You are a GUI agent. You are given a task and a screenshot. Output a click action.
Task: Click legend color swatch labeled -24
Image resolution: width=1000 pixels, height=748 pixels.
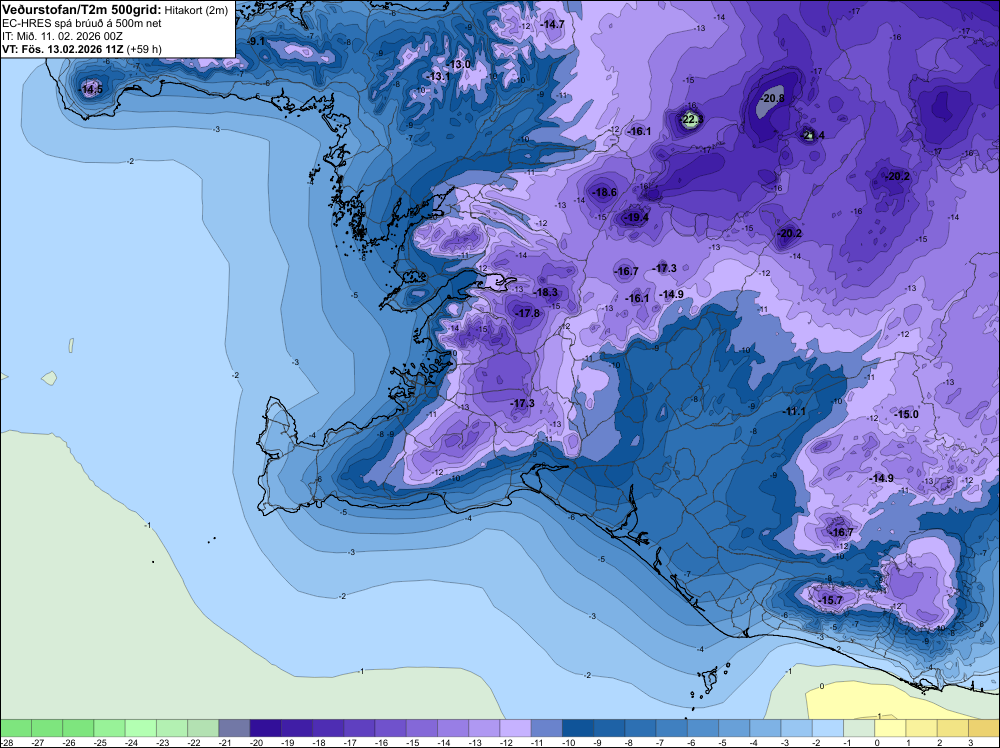point(140,728)
